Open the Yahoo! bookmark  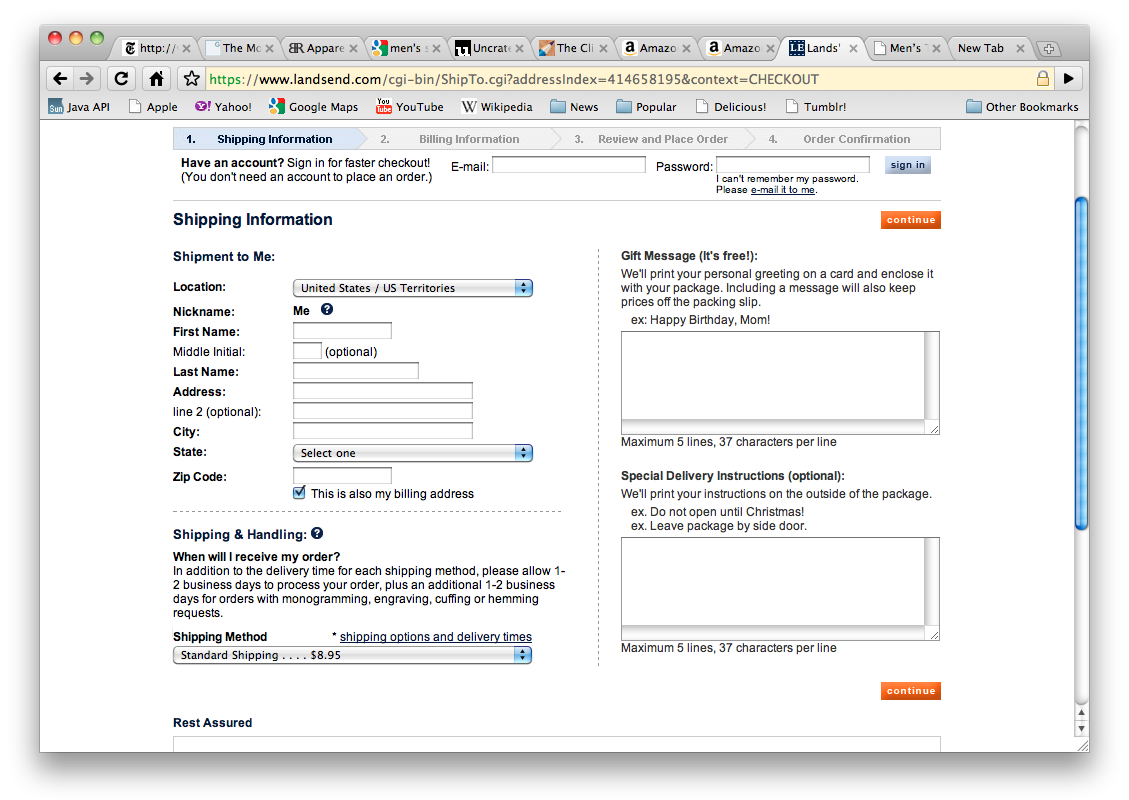point(223,107)
